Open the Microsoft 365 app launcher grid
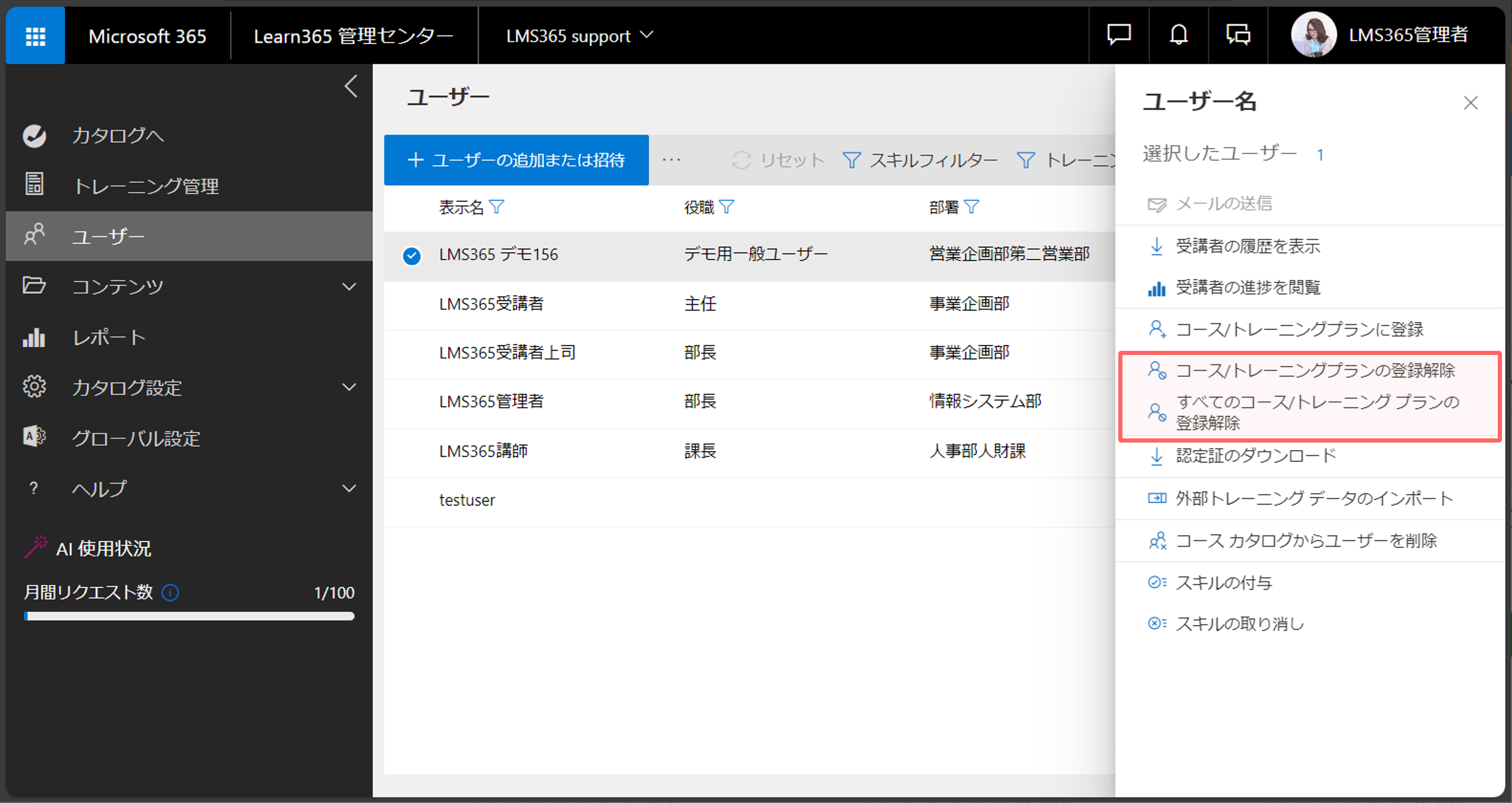Viewport: 1512px width, 803px height. (x=35, y=36)
